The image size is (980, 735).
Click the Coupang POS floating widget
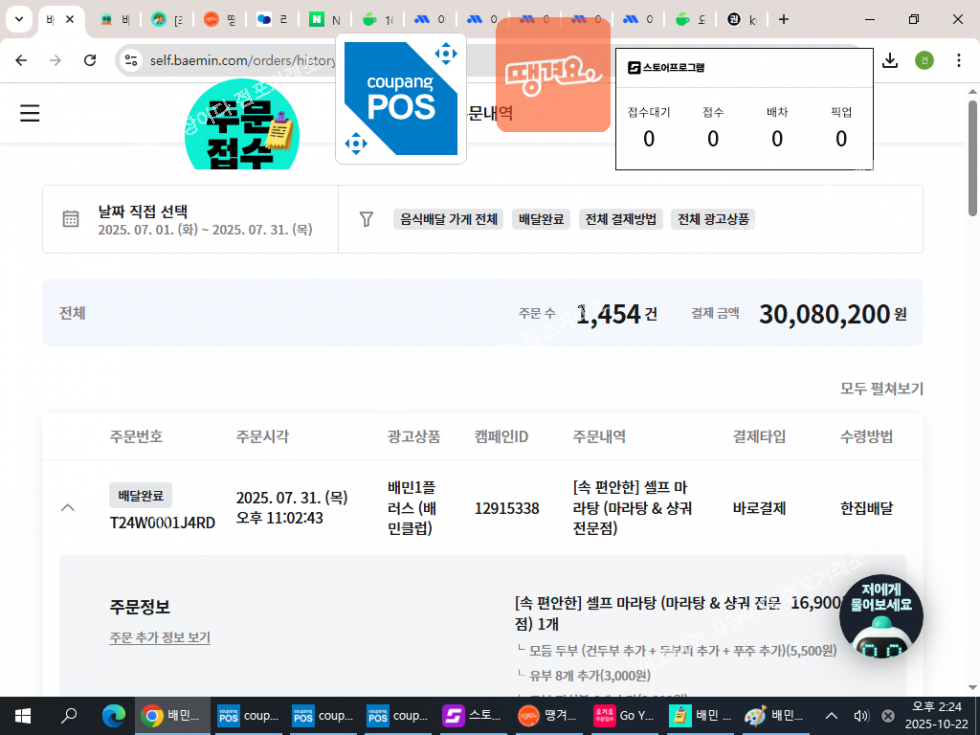point(401,98)
